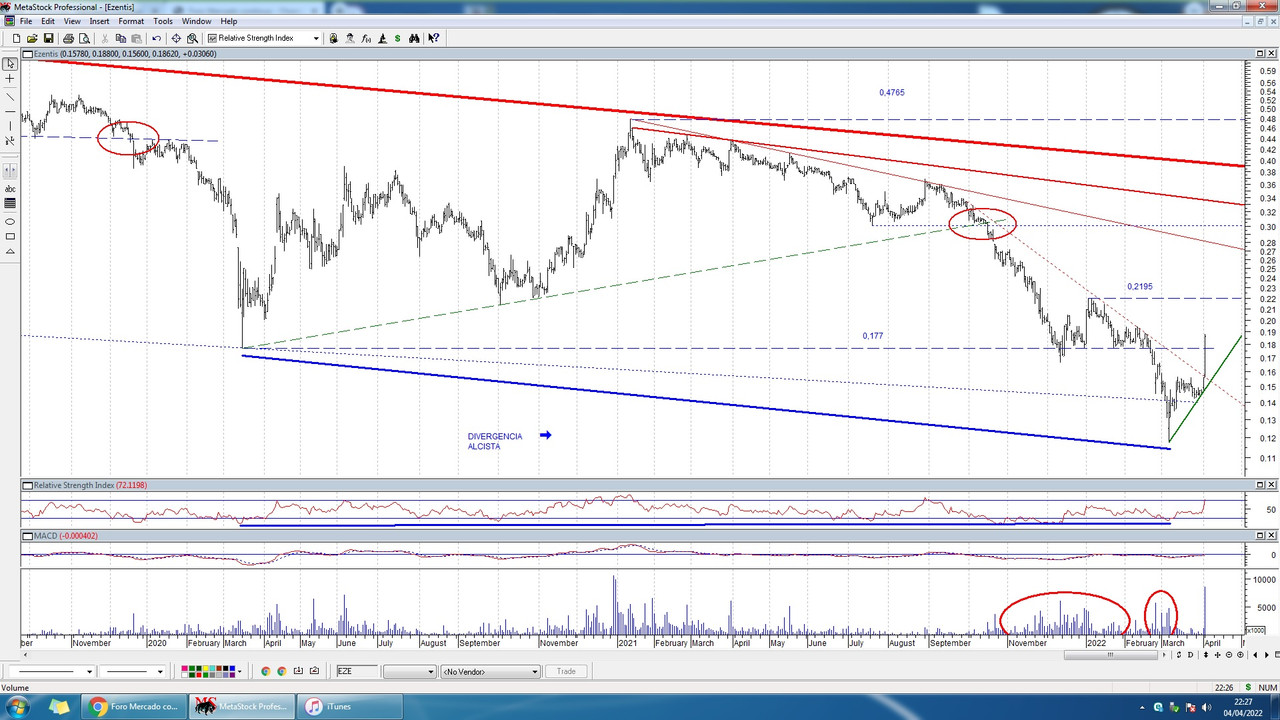Open the Window menu
Screen dimensions: 1280x720
coord(196,21)
